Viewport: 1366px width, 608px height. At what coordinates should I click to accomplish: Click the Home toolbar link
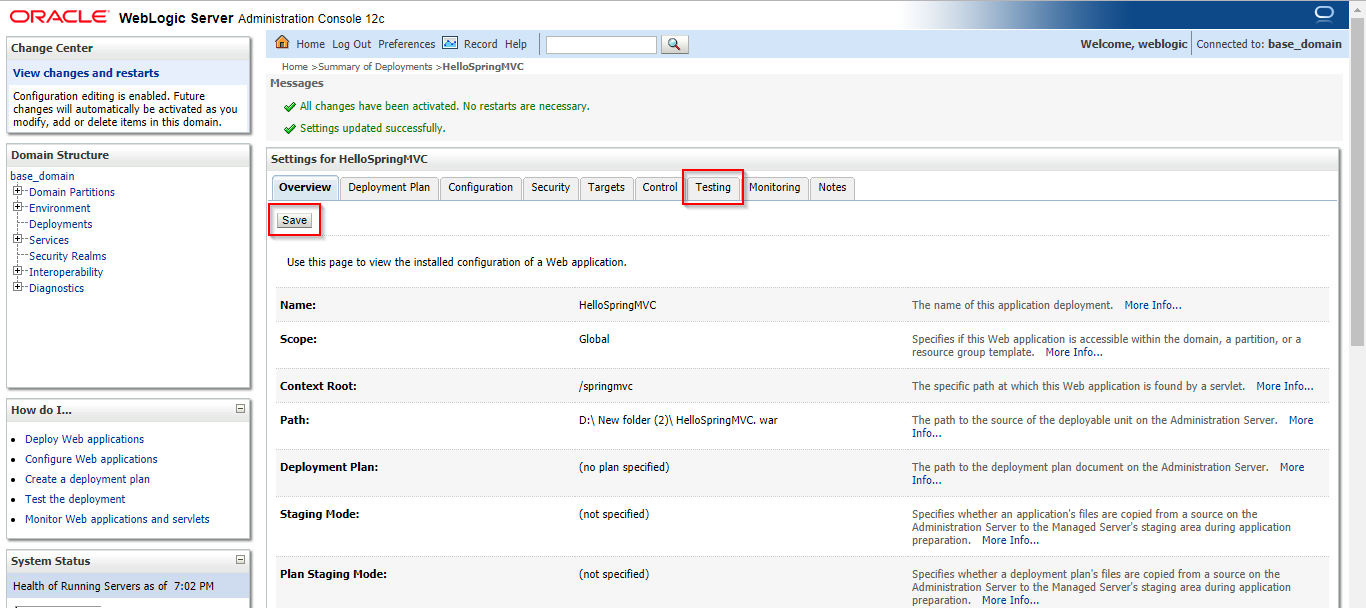310,44
